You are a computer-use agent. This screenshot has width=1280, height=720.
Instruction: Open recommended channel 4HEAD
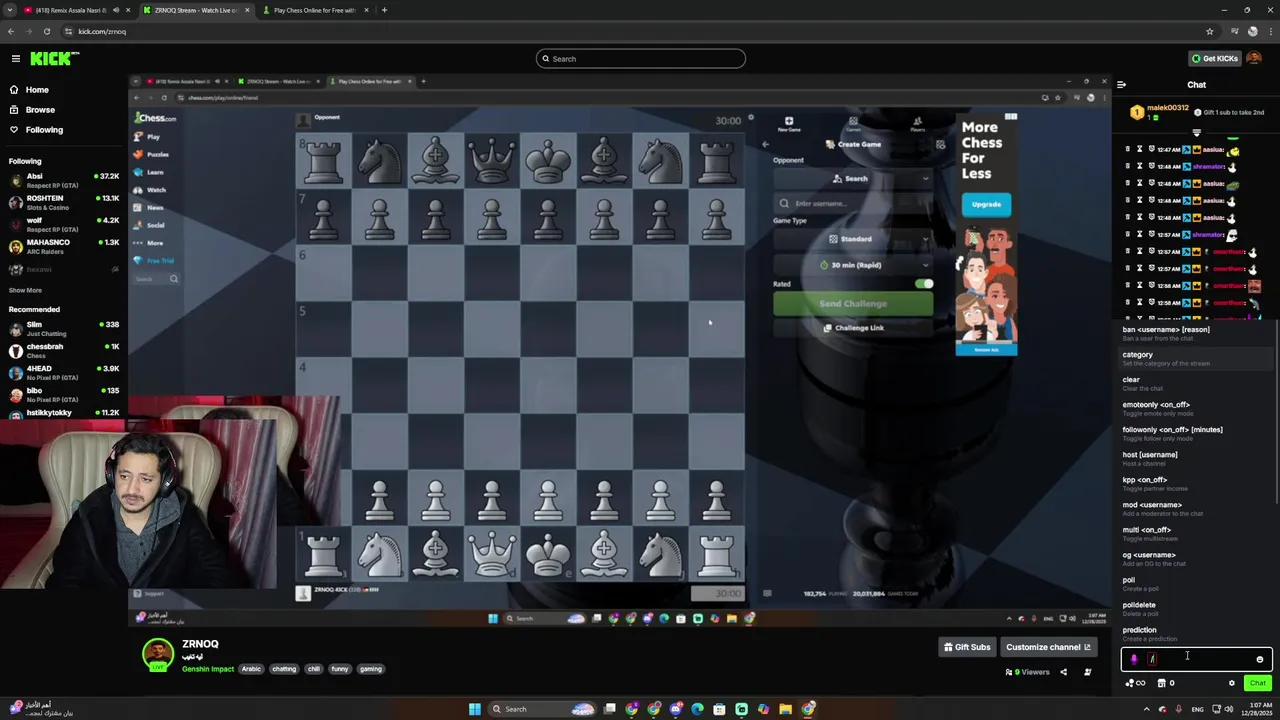point(64,373)
